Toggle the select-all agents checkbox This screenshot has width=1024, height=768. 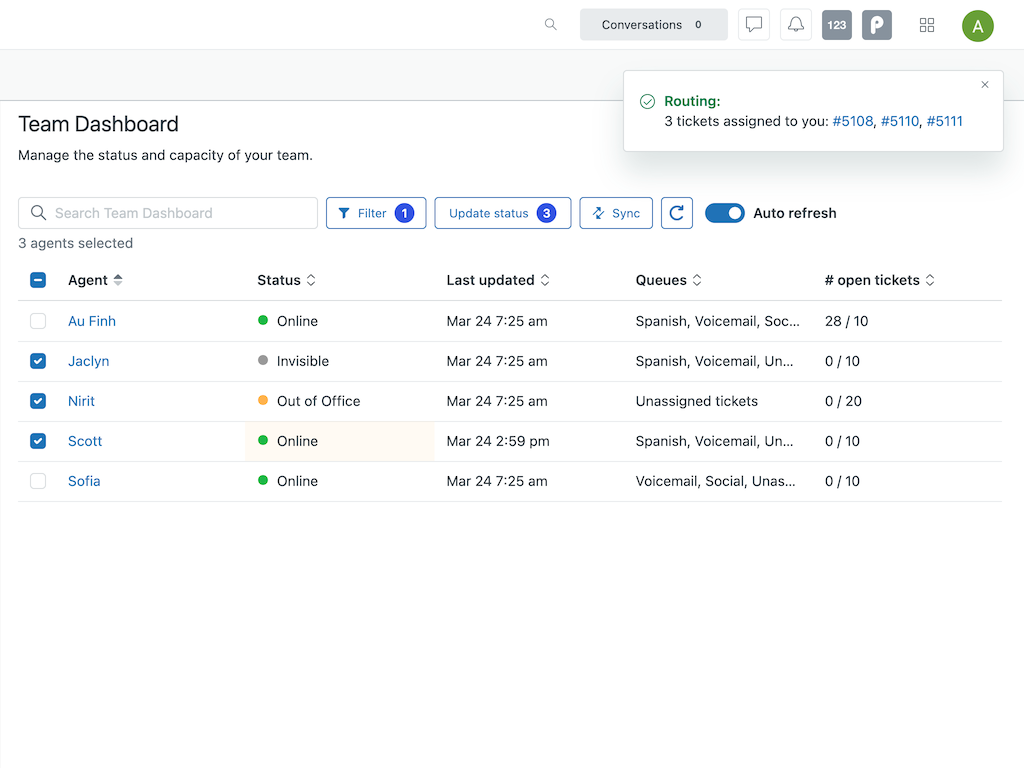click(37, 280)
